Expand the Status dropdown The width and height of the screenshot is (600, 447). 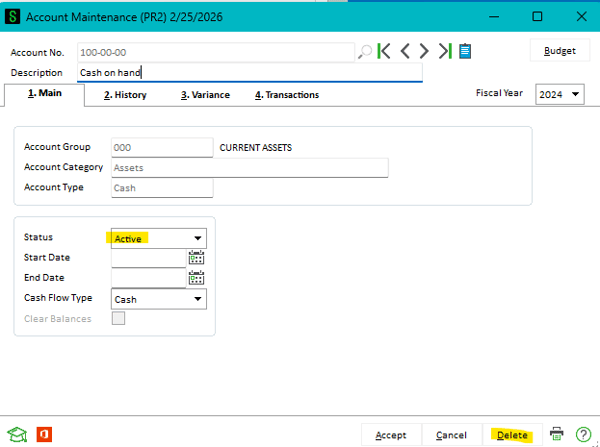(198, 239)
